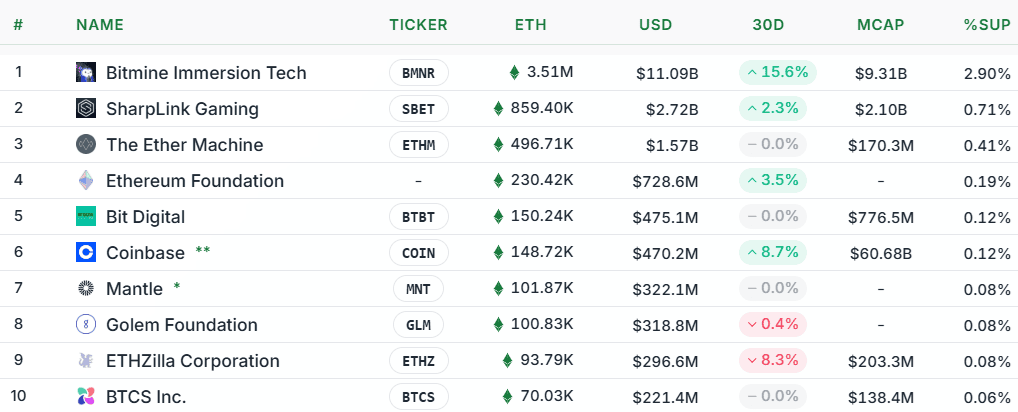
Task: Click The Ether Machine logo icon
Action: tap(85, 145)
